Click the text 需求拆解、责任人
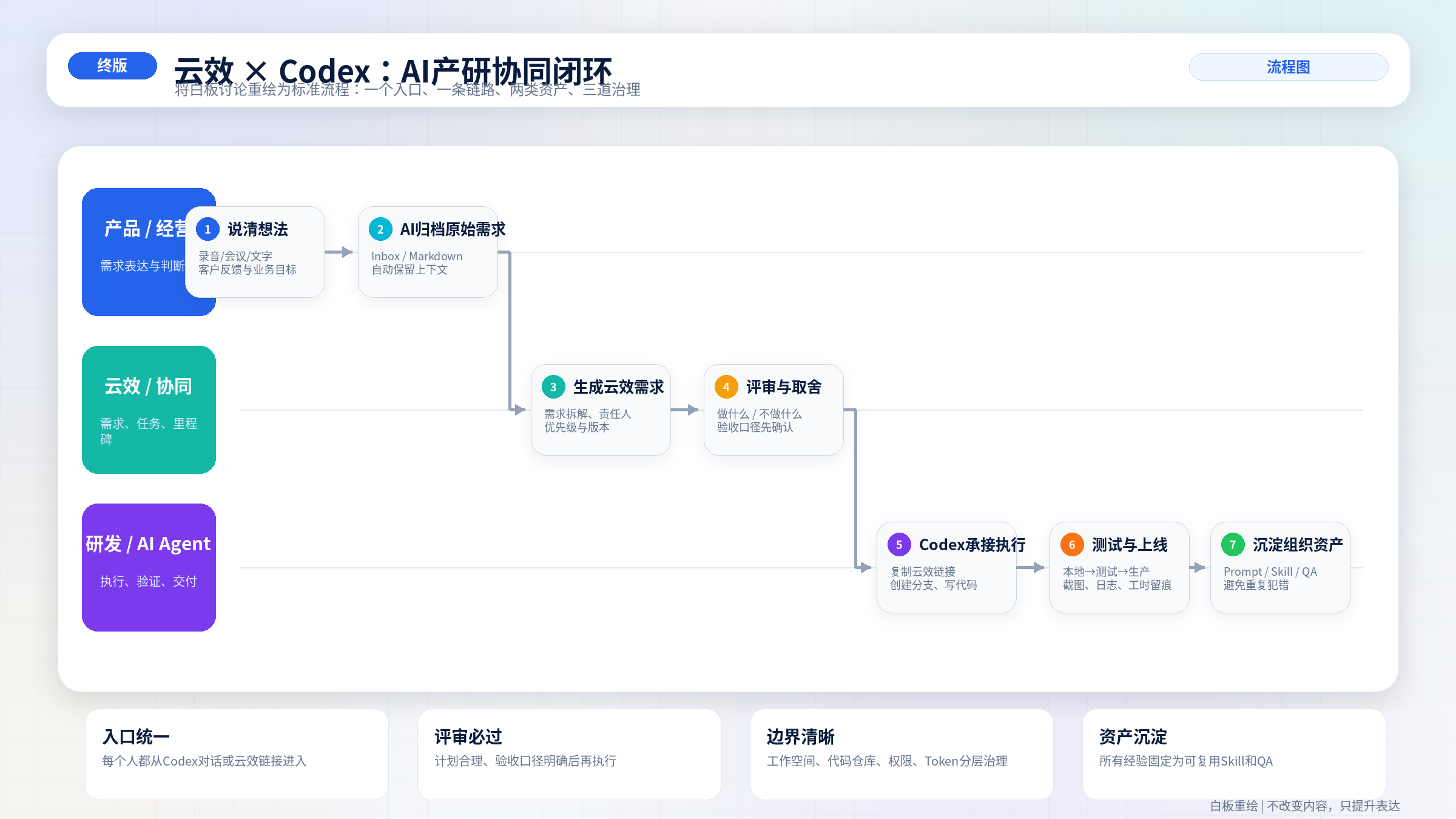 [x=588, y=414]
